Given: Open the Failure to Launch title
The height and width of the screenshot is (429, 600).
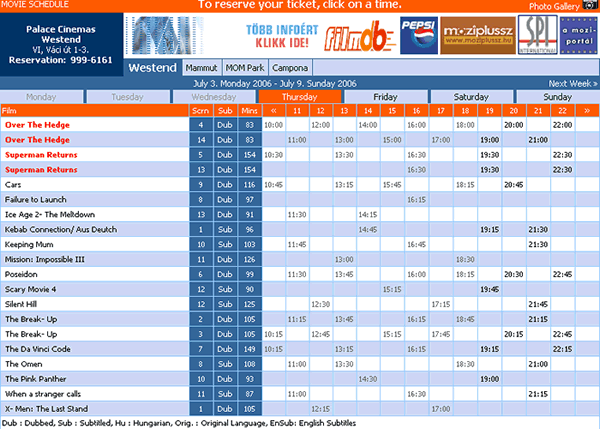Looking at the screenshot, I should [x=36, y=199].
